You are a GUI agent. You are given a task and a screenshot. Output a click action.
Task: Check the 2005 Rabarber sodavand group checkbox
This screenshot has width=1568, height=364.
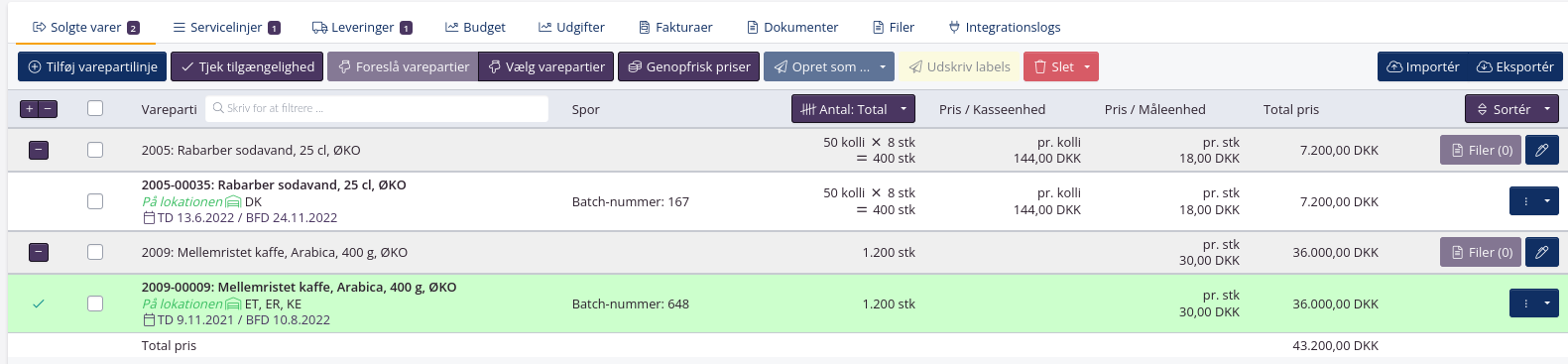[x=95, y=150]
